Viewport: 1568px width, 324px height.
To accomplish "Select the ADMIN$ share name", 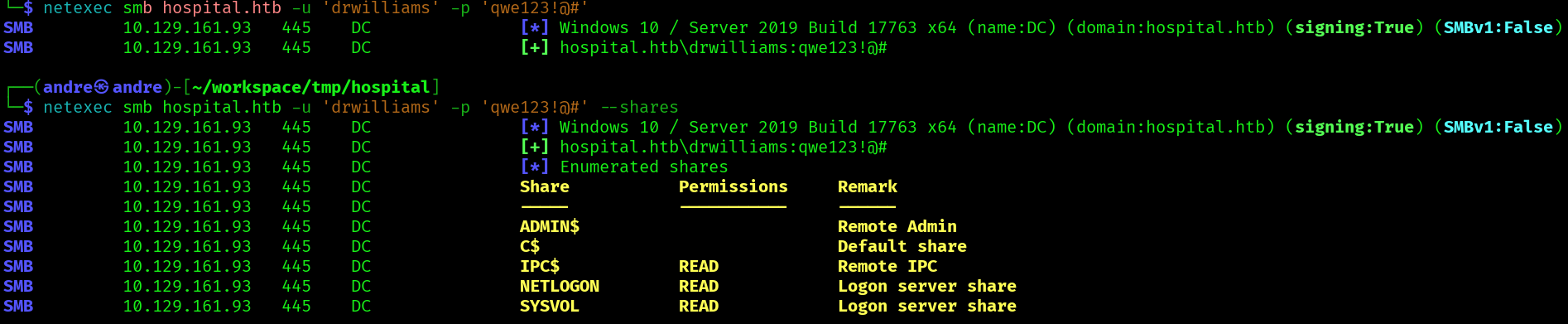I will click(550, 226).
